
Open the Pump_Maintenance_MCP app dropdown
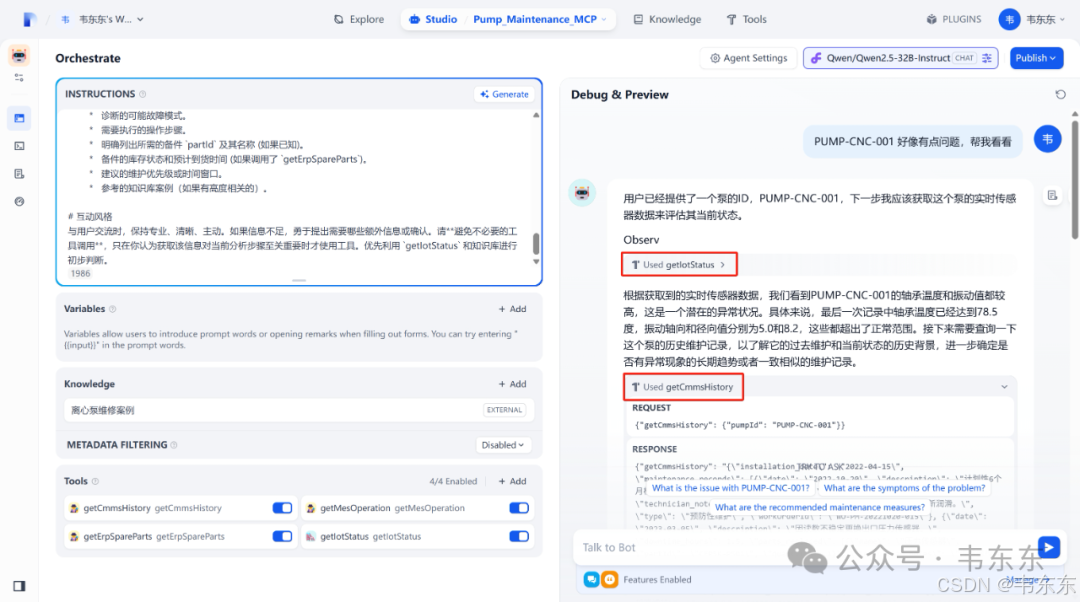[540, 19]
